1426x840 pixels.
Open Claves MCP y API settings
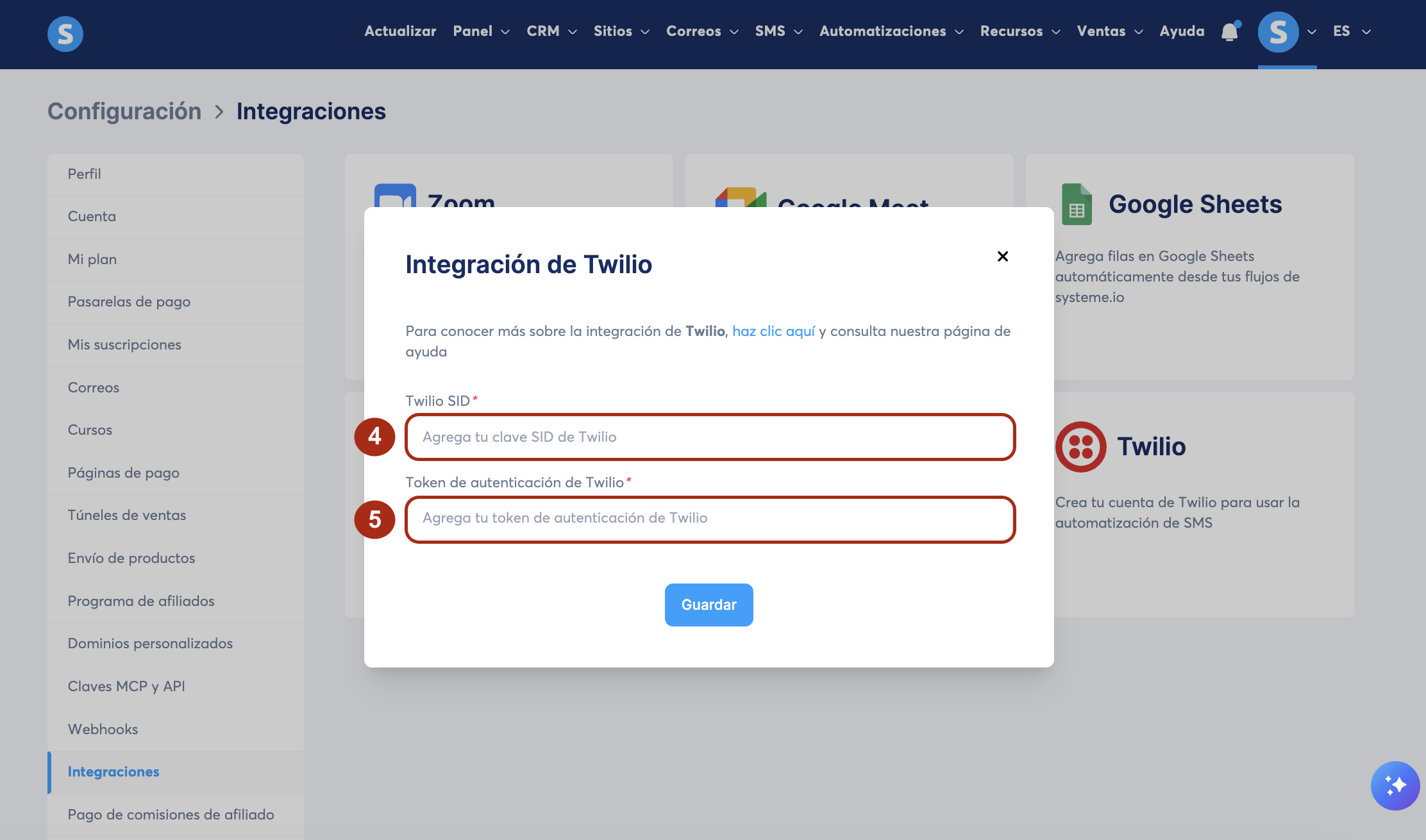point(176,687)
